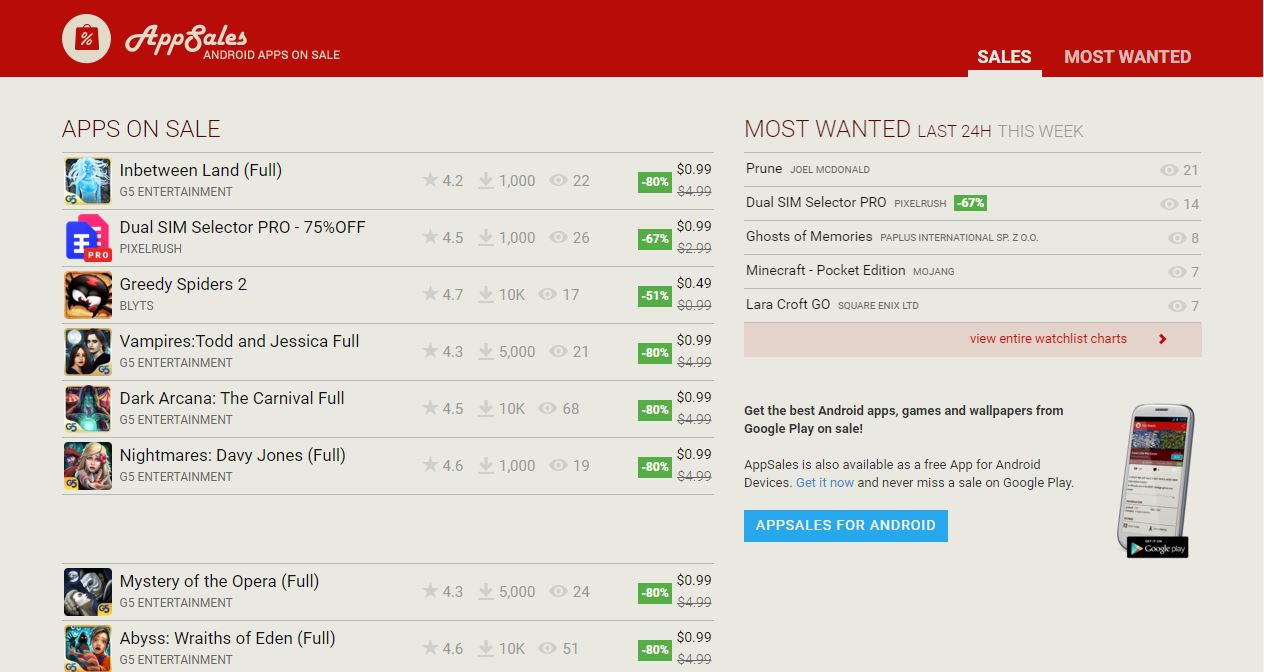The image size is (1264, 672).
Task: Open Nightmares: Davy Jones app icon
Action: (88, 466)
